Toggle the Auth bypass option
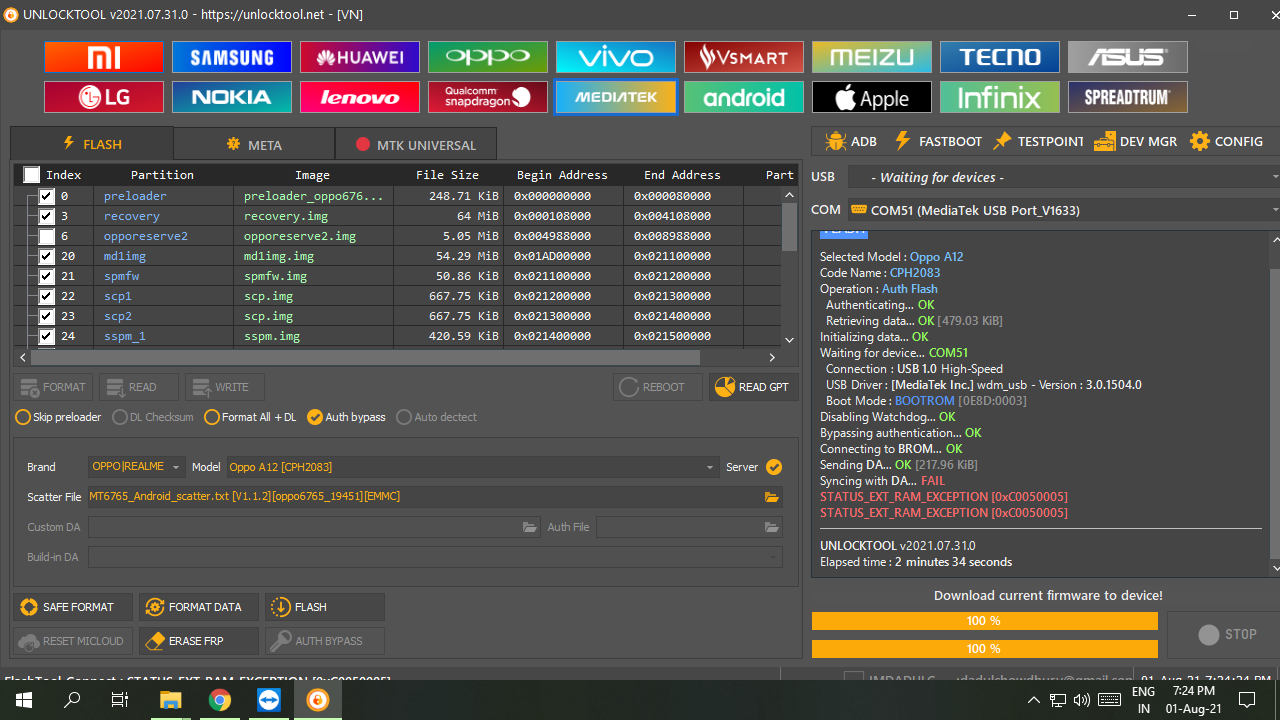Viewport: 1280px width, 720px height. [346, 417]
